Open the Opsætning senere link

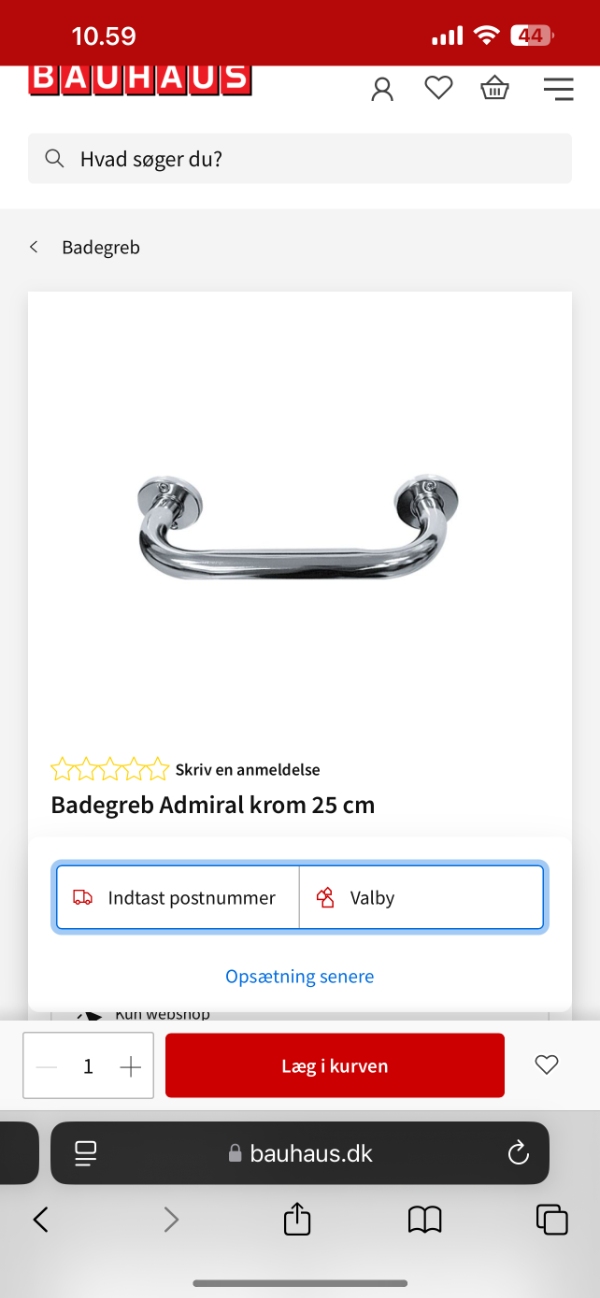(299, 976)
